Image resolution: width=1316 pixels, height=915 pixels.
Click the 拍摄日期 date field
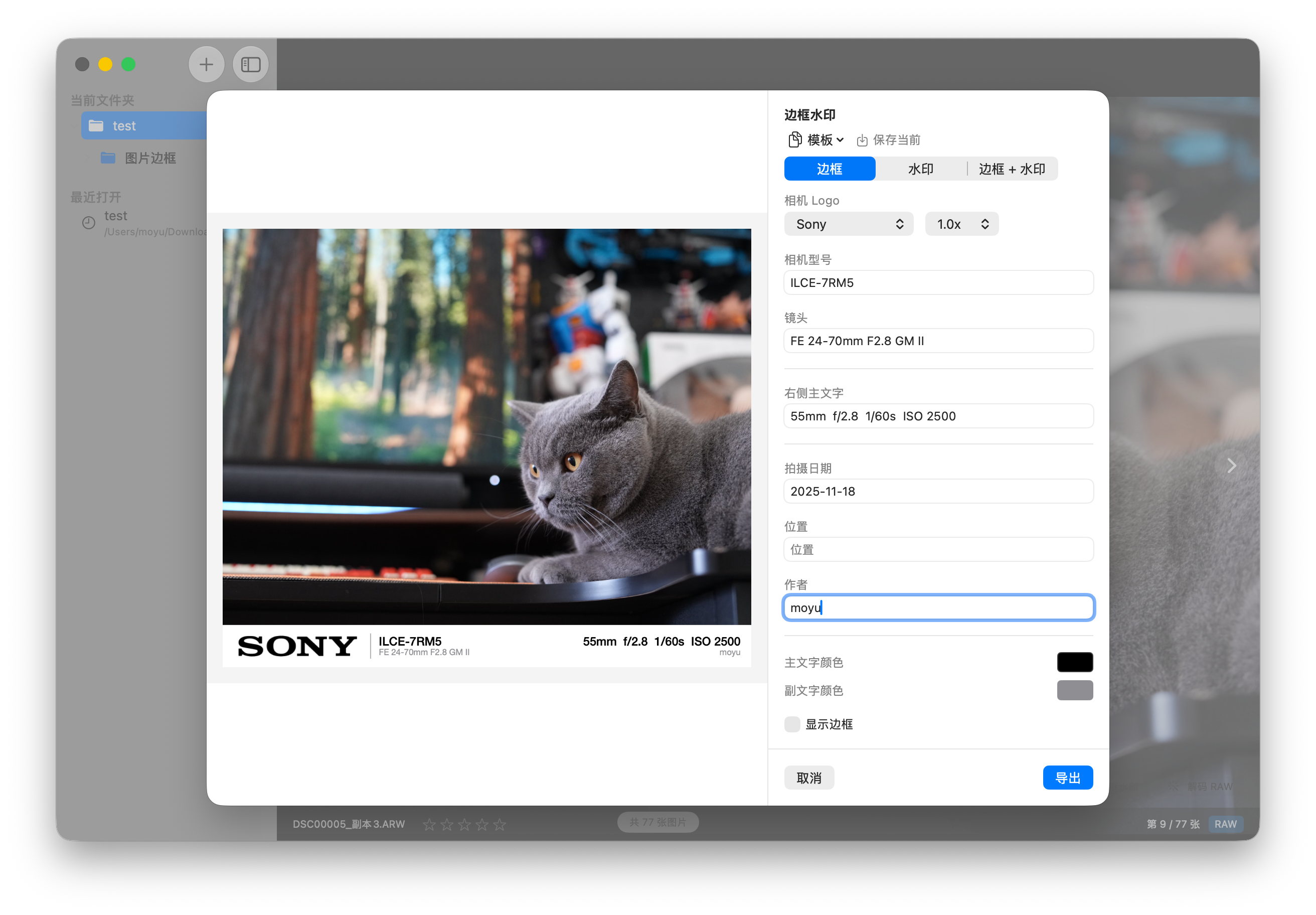click(x=938, y=491)
